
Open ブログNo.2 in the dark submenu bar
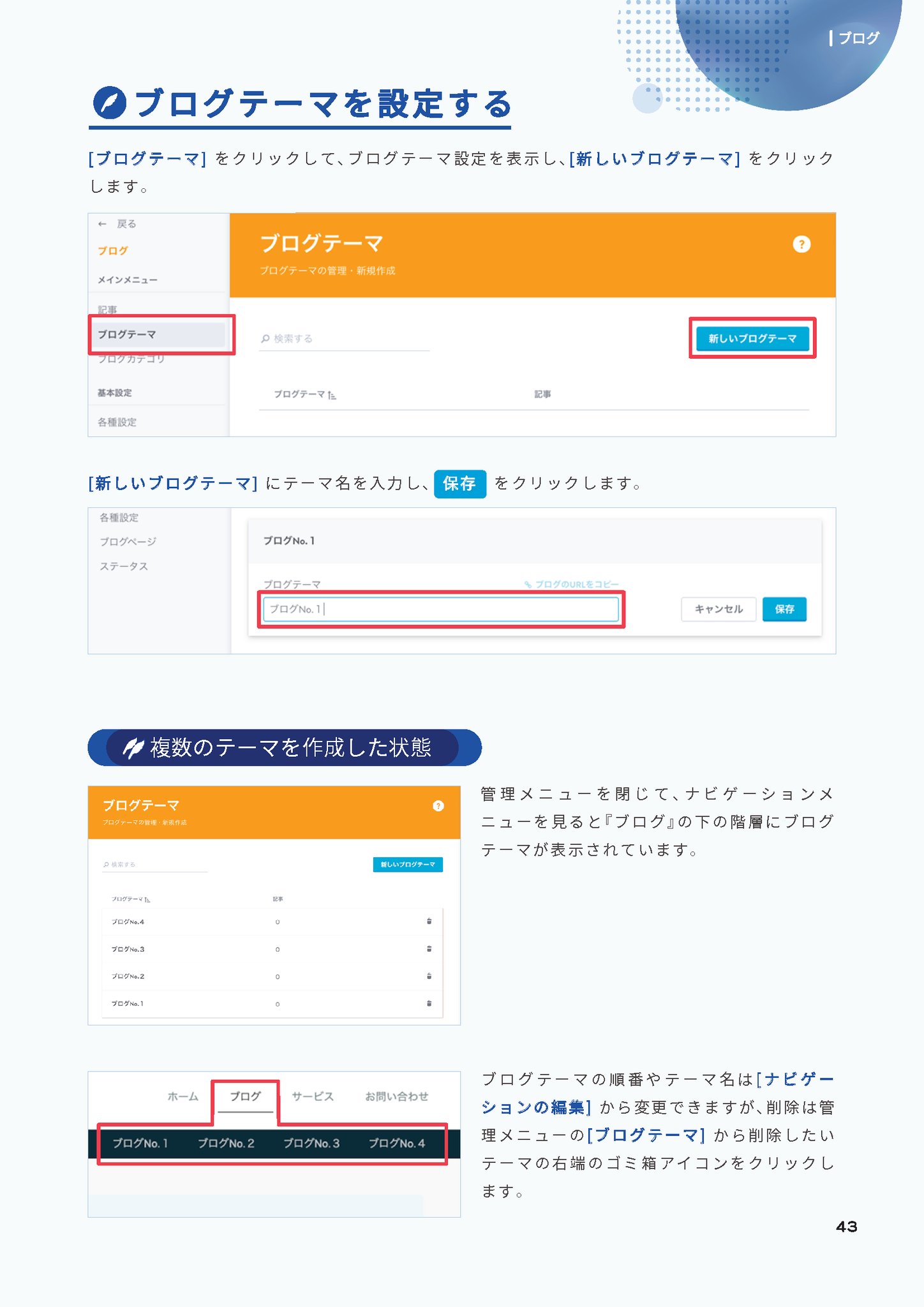226,1143
